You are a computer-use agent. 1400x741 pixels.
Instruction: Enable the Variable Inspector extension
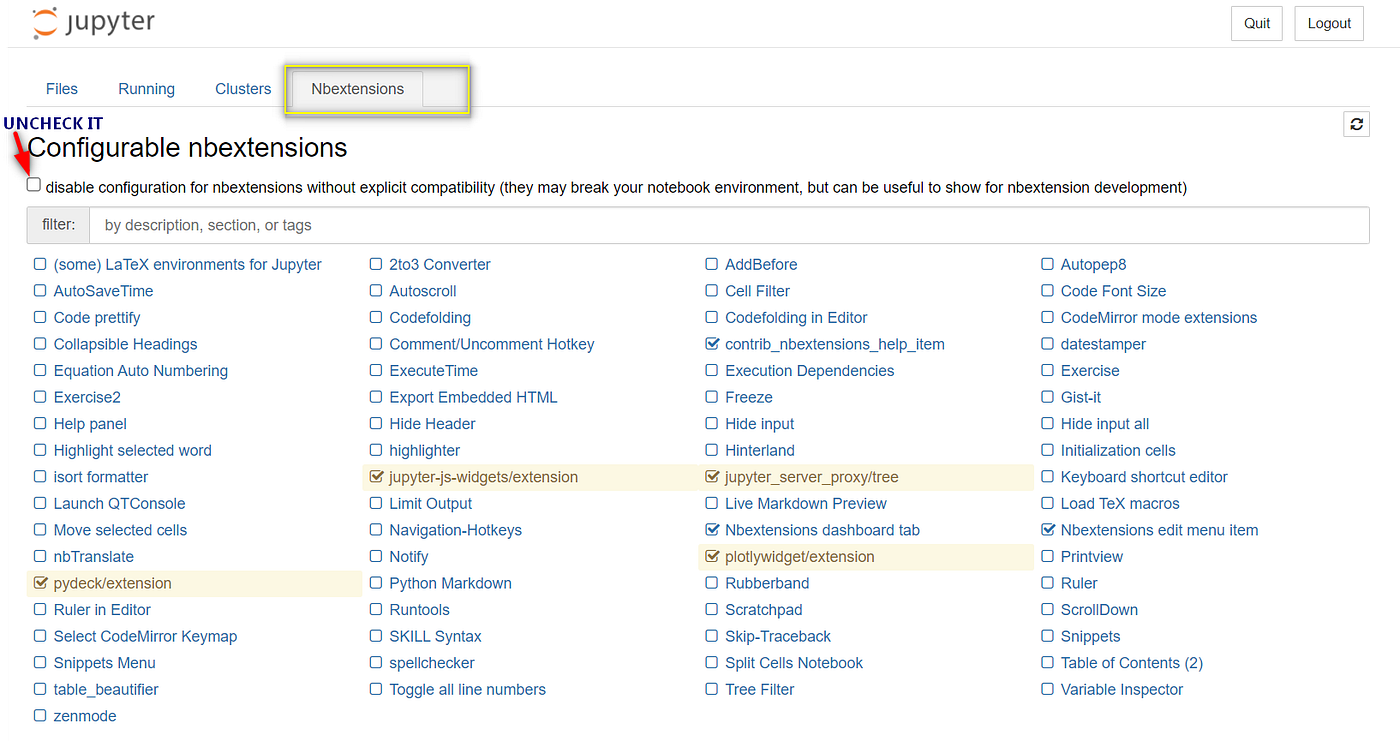pos(1047,689)
